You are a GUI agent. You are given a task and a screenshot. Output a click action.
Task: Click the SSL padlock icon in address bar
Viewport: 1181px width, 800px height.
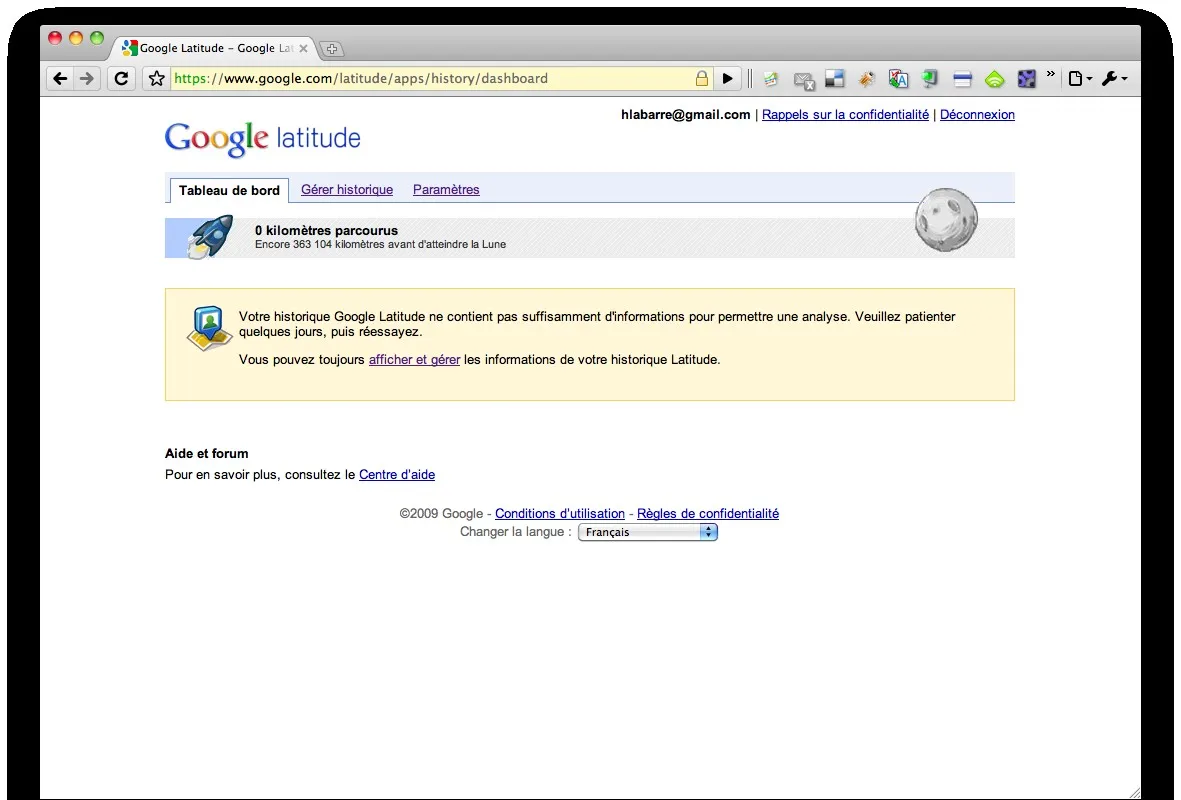coord(701,78)
